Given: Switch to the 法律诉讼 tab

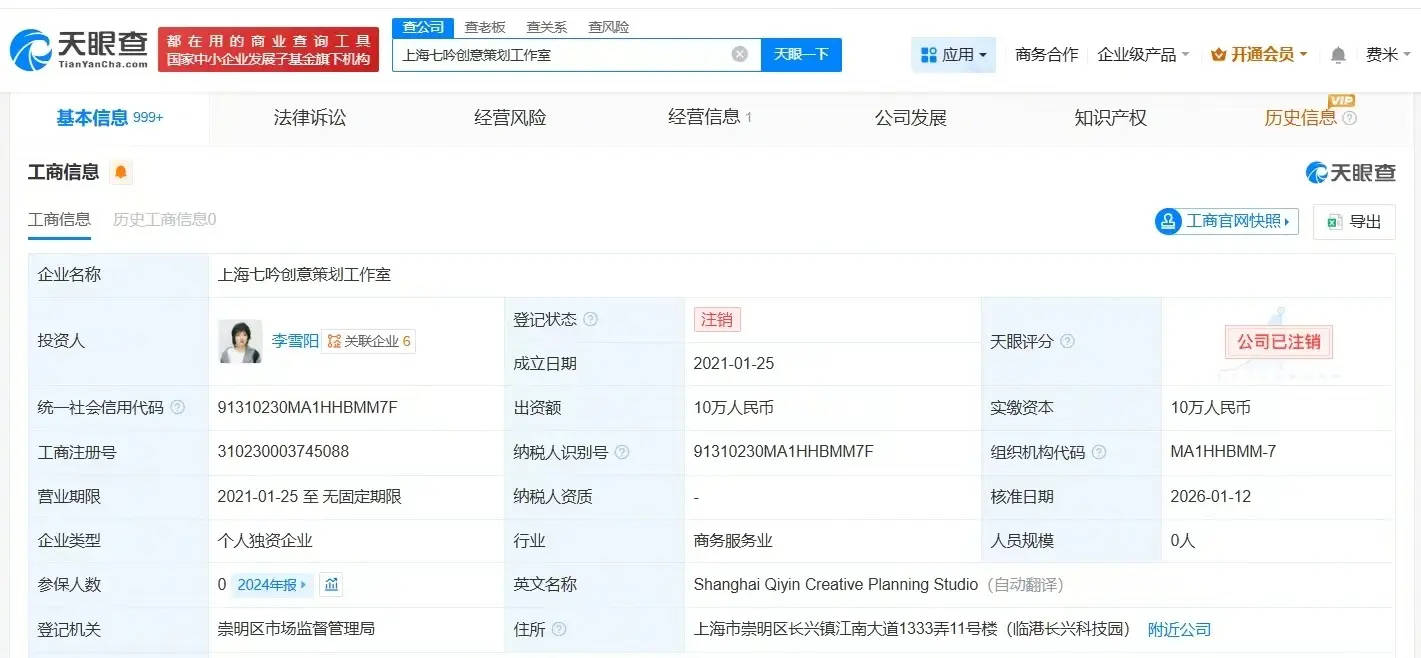Looking at the screenshot, I should coord(310,118).
